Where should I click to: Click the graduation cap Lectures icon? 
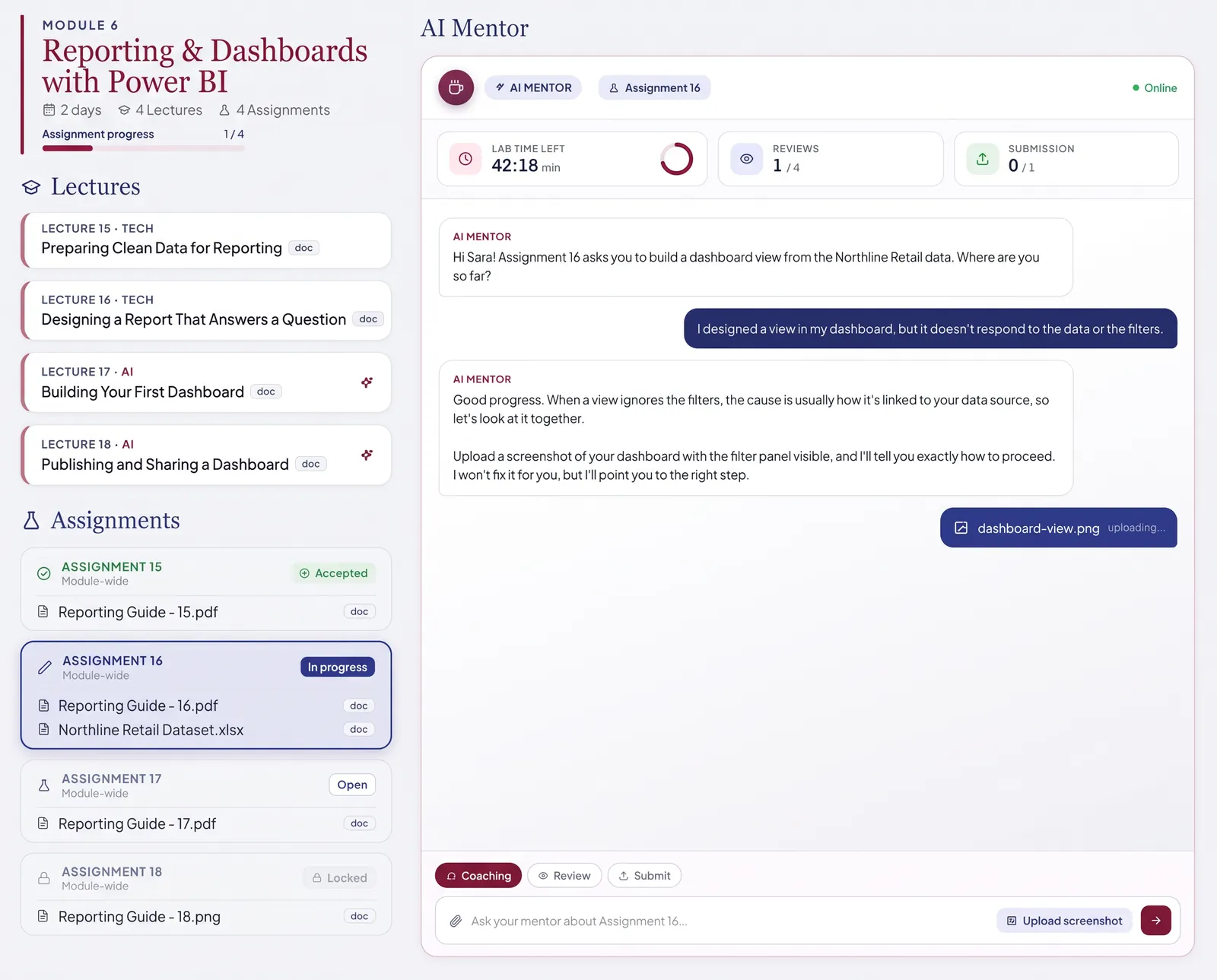pos(31,187)
